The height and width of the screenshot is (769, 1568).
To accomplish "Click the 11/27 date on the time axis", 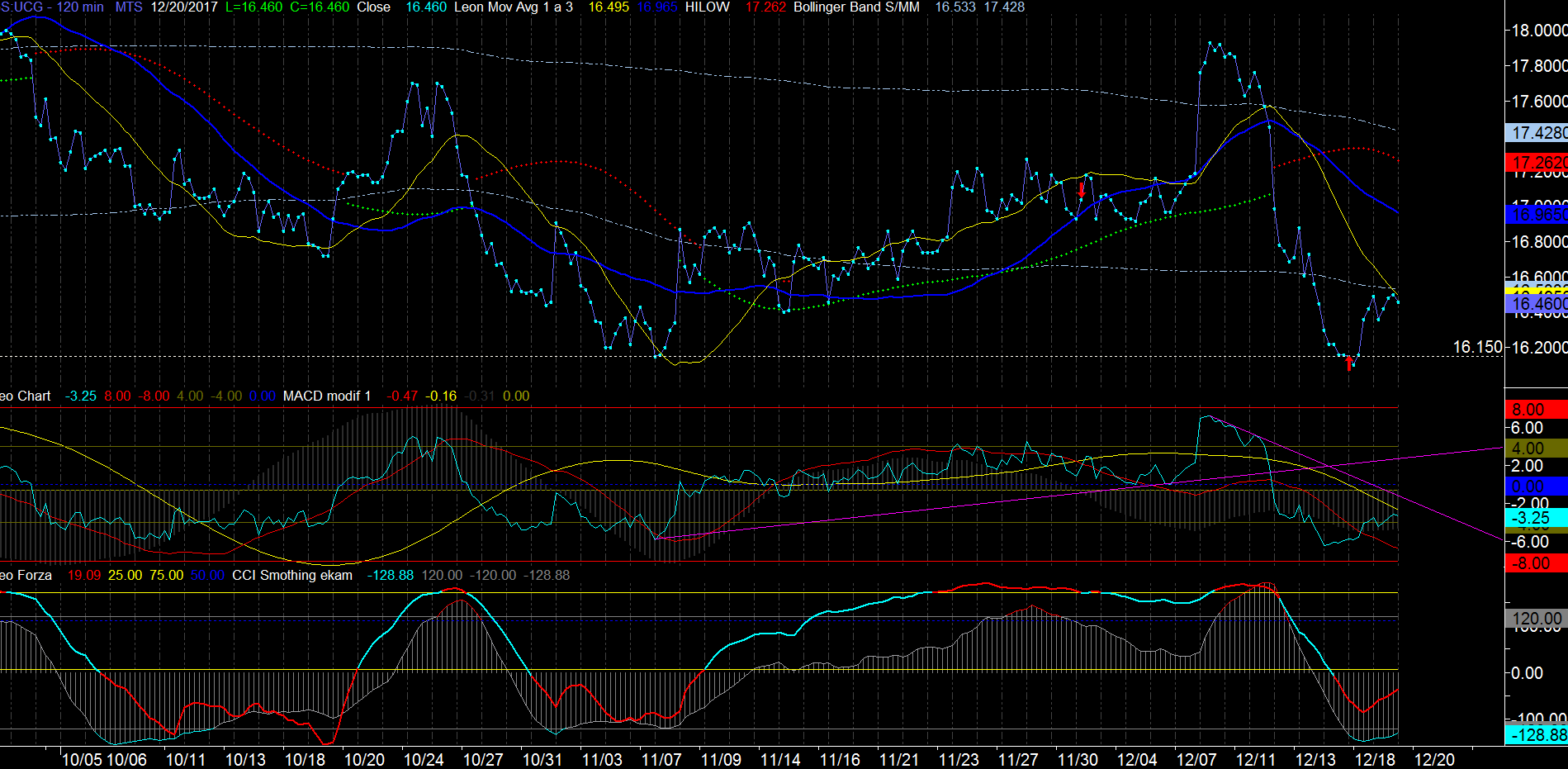I will pyautogui.click(x=1018, y=760).
